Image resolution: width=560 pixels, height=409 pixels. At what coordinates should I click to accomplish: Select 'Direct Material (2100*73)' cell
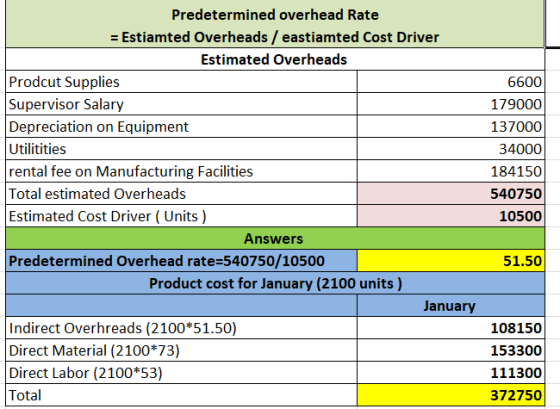(x=181, y=350)
